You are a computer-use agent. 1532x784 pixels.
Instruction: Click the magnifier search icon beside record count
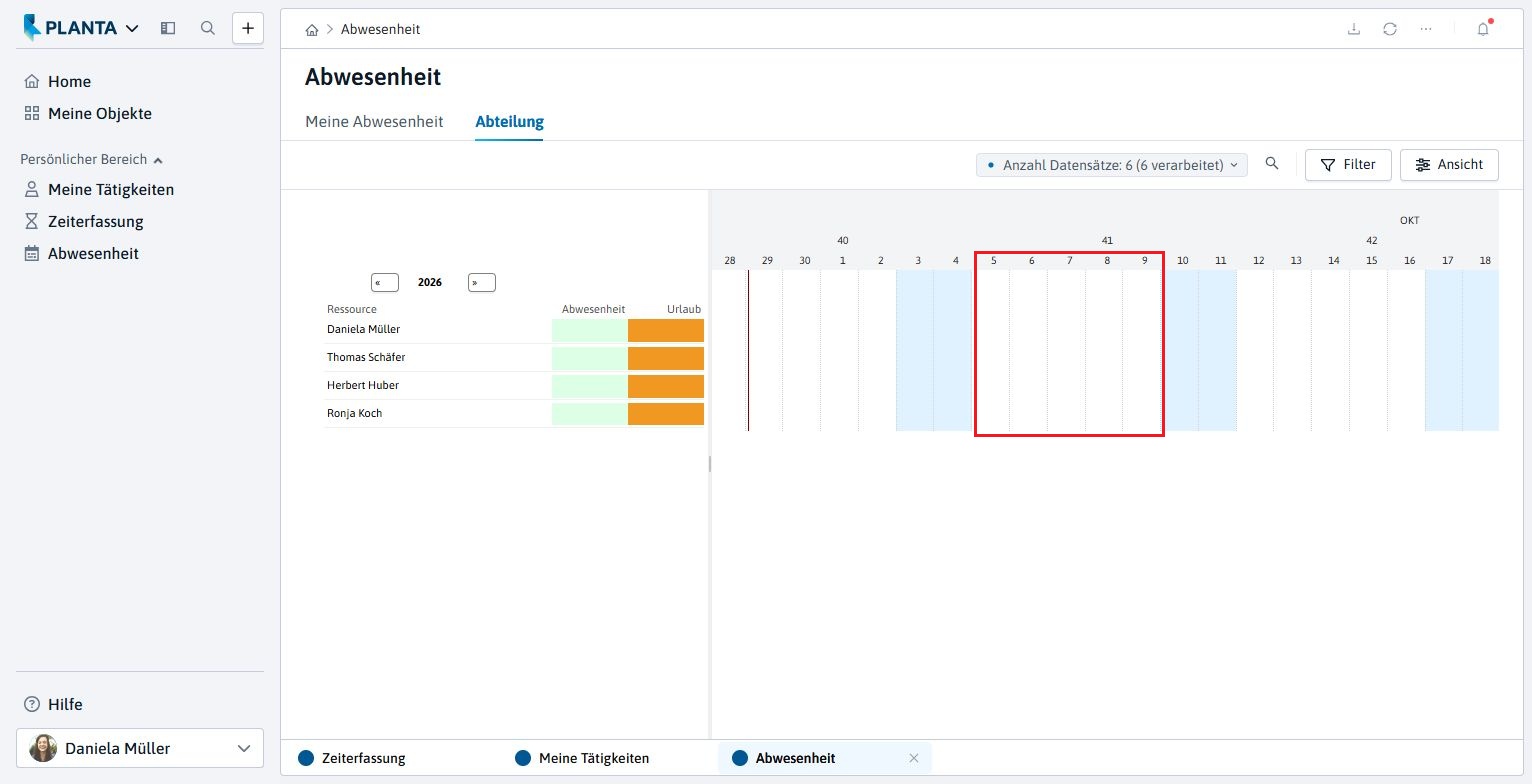pyautogui.click(x=1272, y=164)
